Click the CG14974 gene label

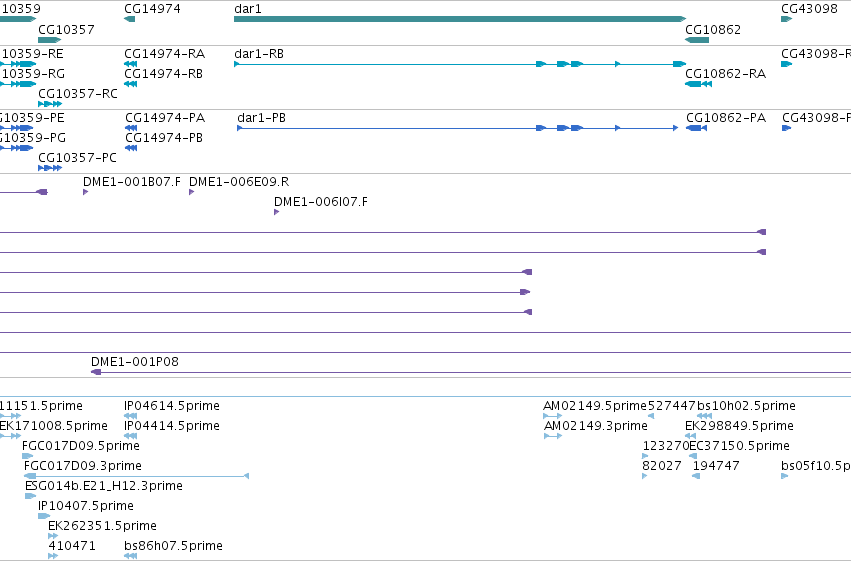(152, 9)
